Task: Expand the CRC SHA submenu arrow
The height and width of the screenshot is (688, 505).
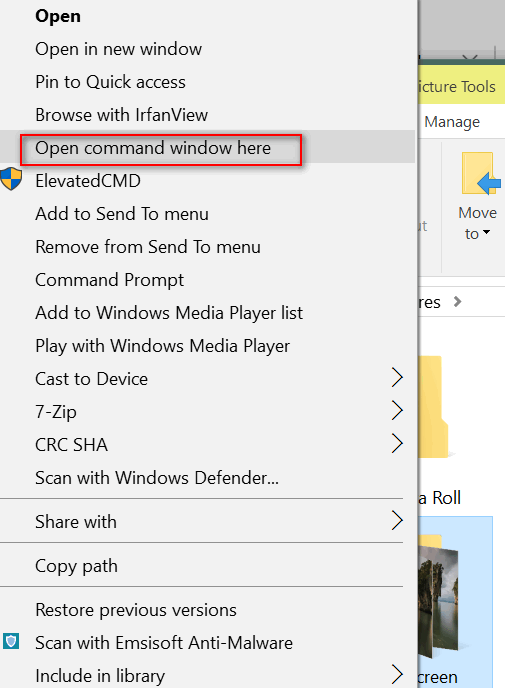Action: 397,444
